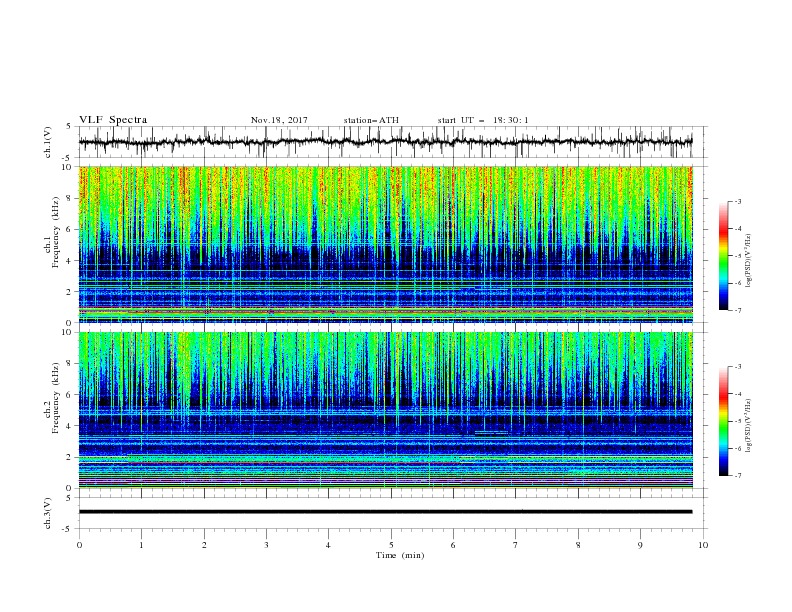This screenshot has width=792, height=612.
Task: Select the ch.1 colorbar "log(PSD)(V²/Hz)" label
Action: coord(749,261)
